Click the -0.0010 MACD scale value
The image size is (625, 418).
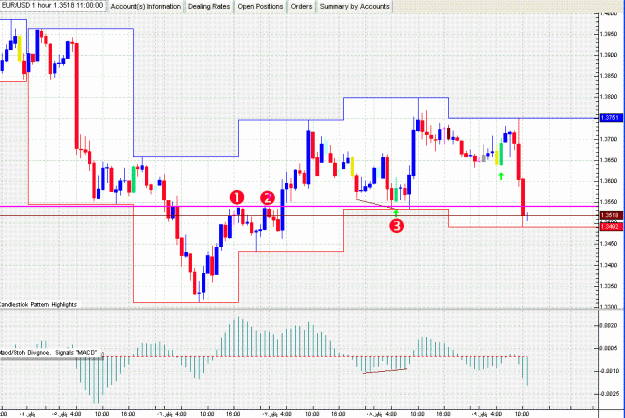click(x=610, y=371)
